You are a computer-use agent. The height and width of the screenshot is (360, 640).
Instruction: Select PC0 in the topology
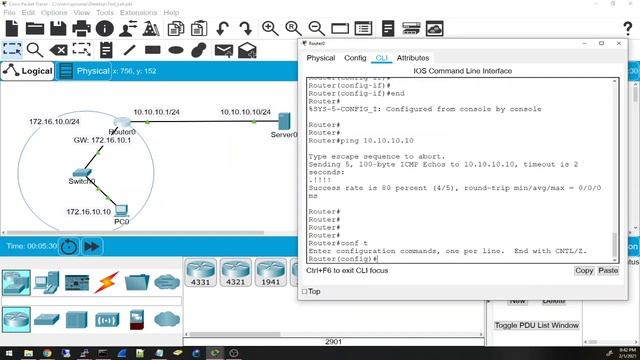[122, 211]
